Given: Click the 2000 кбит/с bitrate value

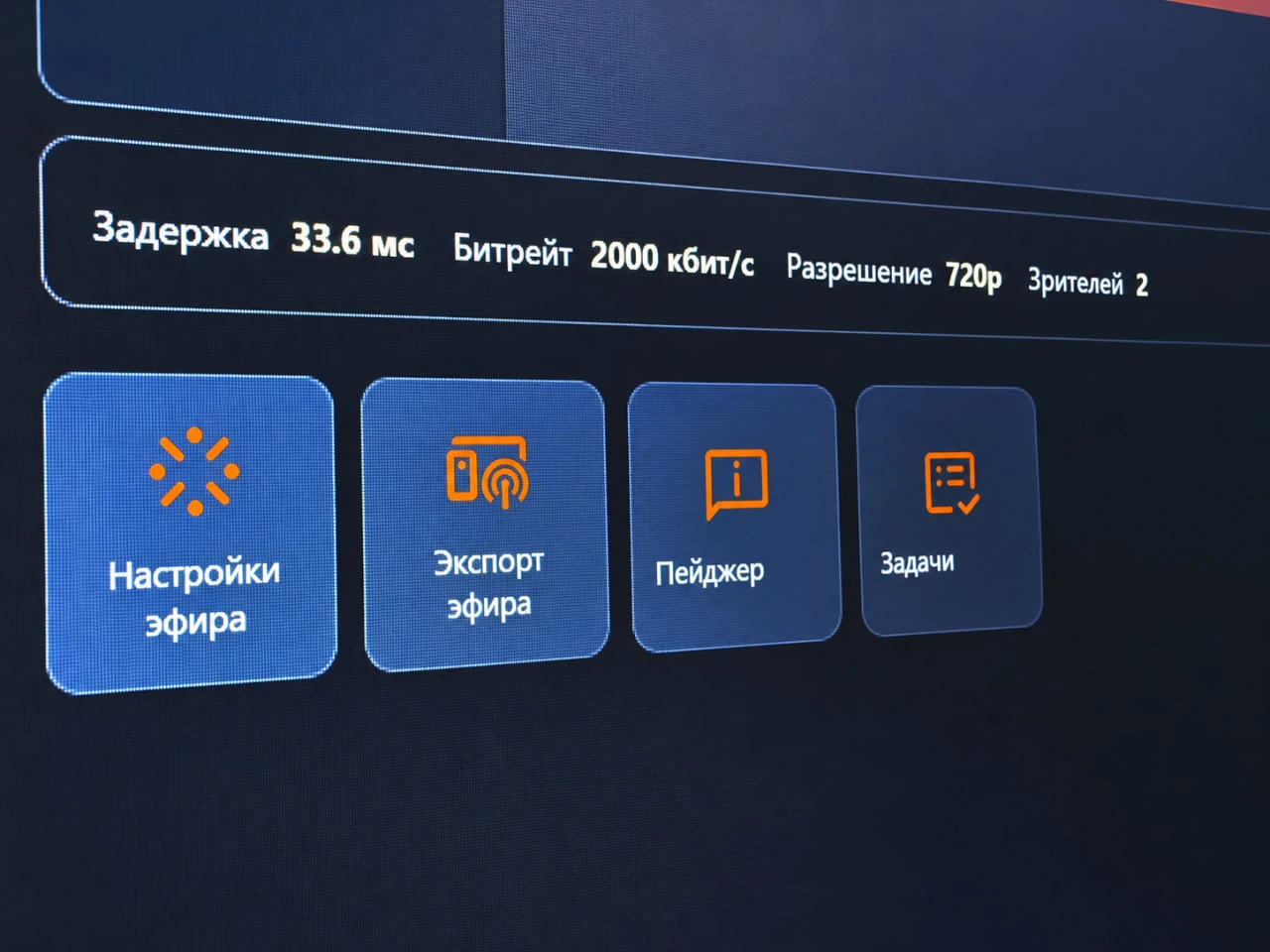Looking at the screenshot, I should 672,260.
